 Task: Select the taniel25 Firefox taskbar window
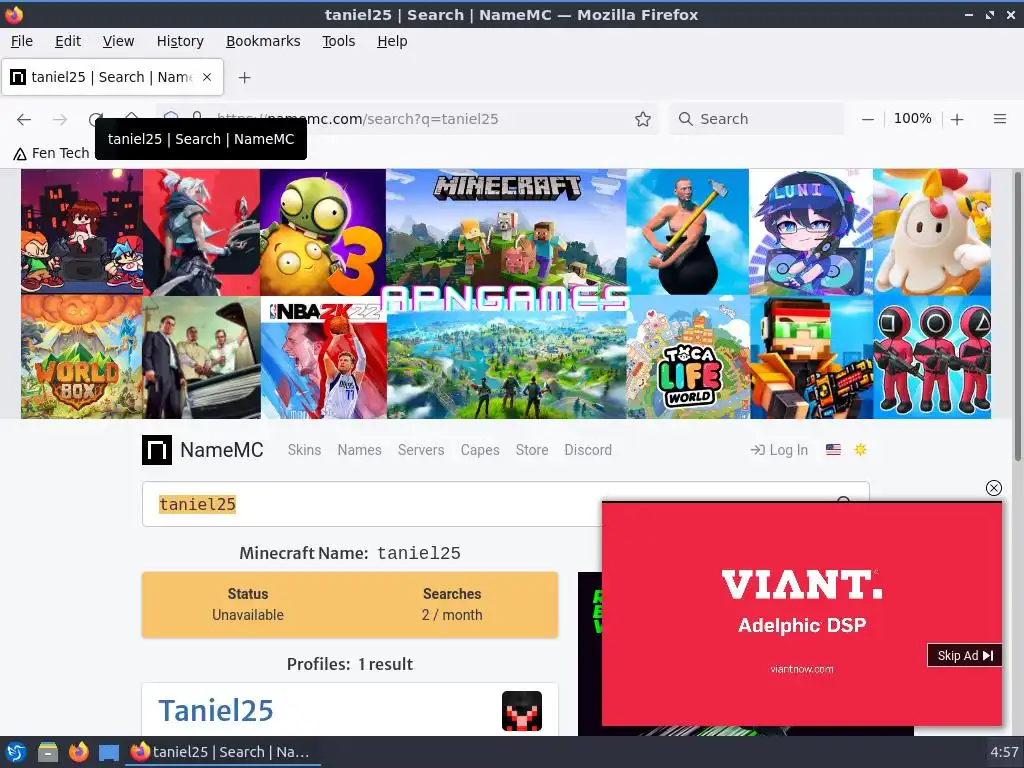pos(223,752)
